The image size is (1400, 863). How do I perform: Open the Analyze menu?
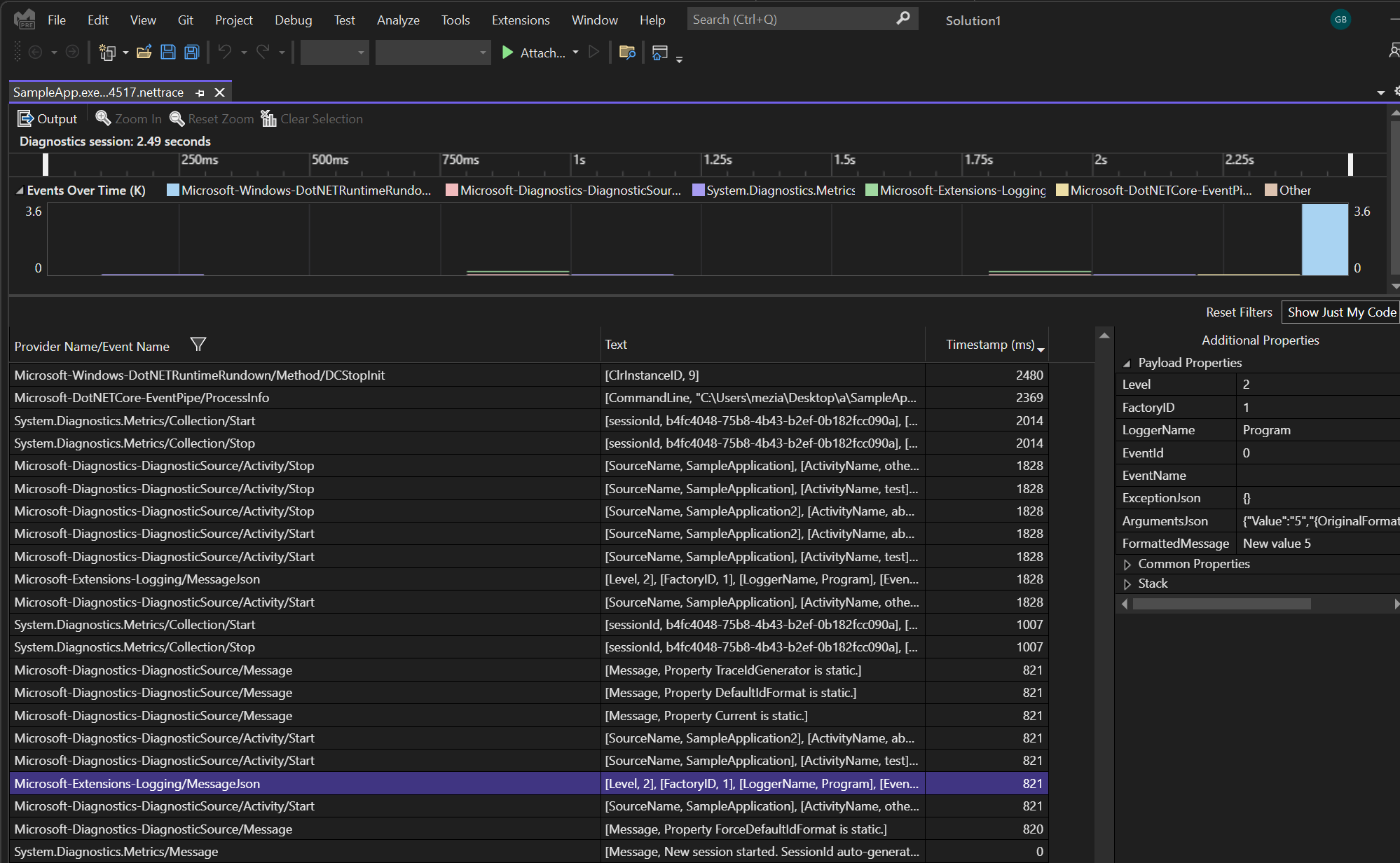398,20
